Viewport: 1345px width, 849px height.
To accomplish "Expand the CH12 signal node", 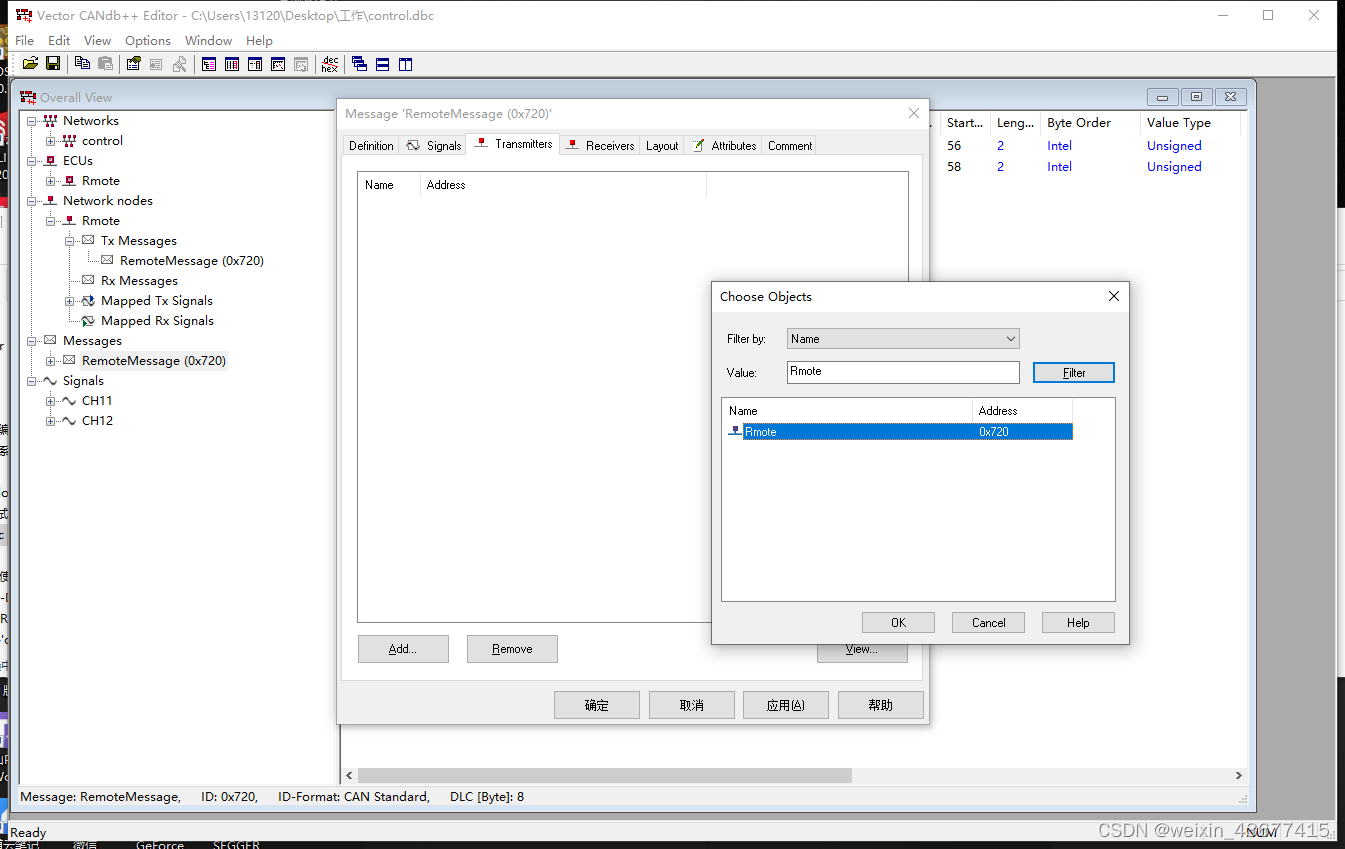I will coord(50,421).
